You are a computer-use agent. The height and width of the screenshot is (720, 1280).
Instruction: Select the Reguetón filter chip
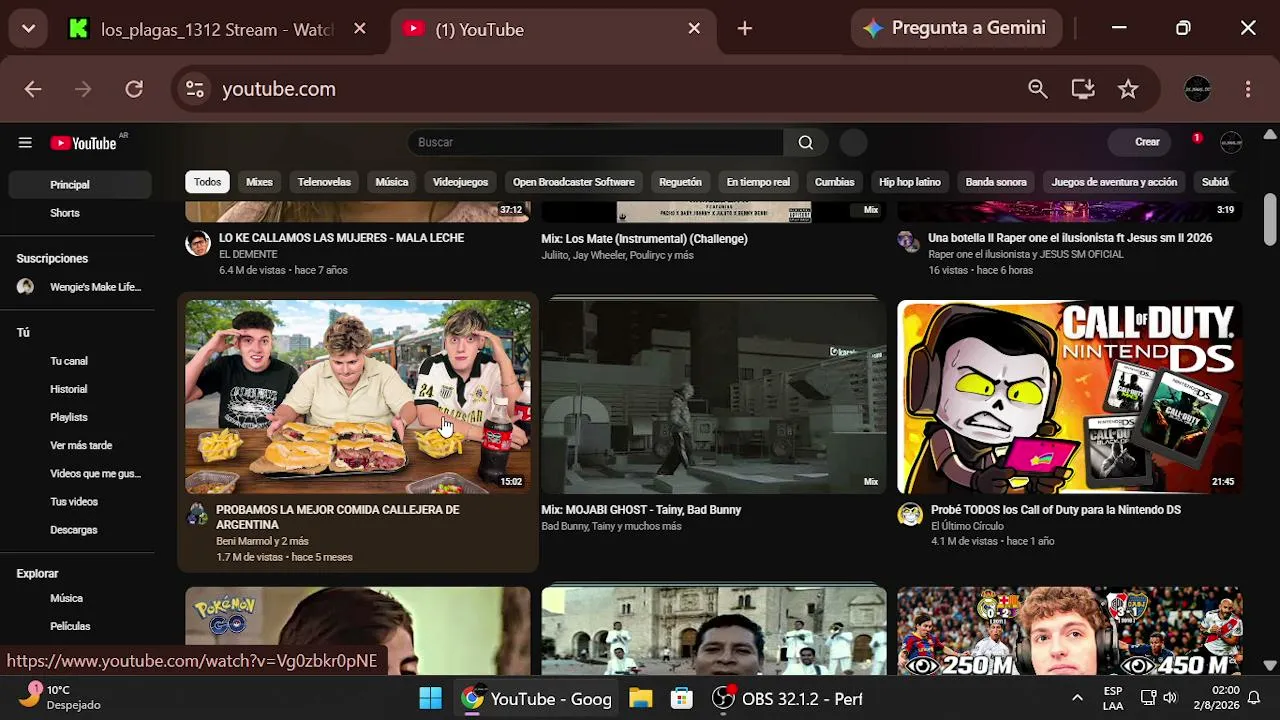[x=680, y=182]
